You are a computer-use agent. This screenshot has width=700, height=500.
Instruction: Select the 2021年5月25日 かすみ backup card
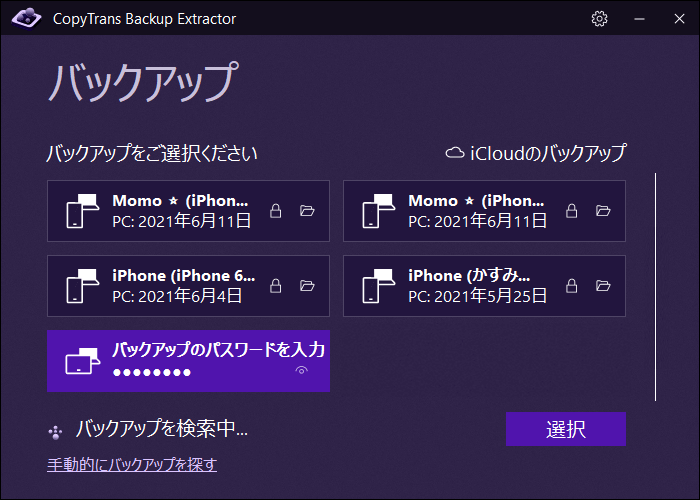pos(484,286)
